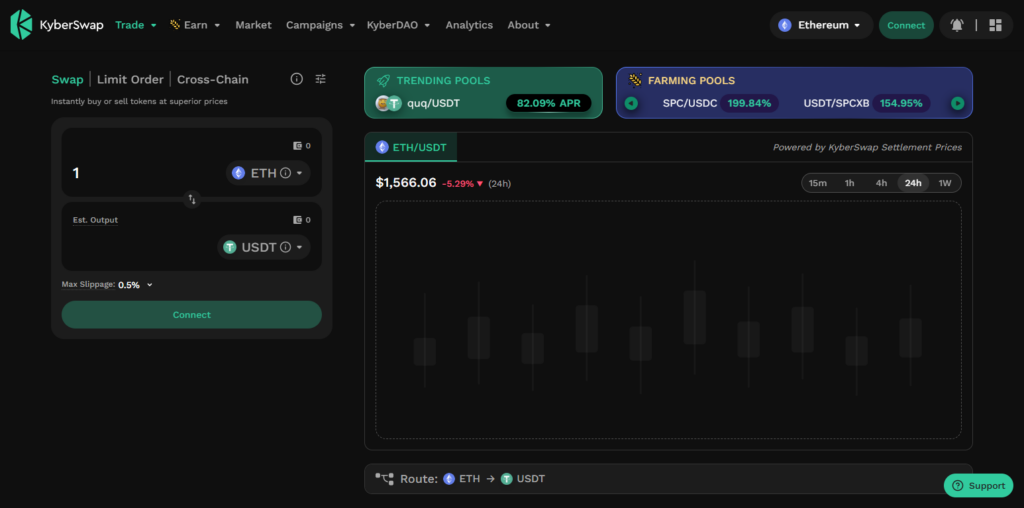The image size is (1024, 508).
Task: Open the Support chat button
Action: [x=978, y=485]
